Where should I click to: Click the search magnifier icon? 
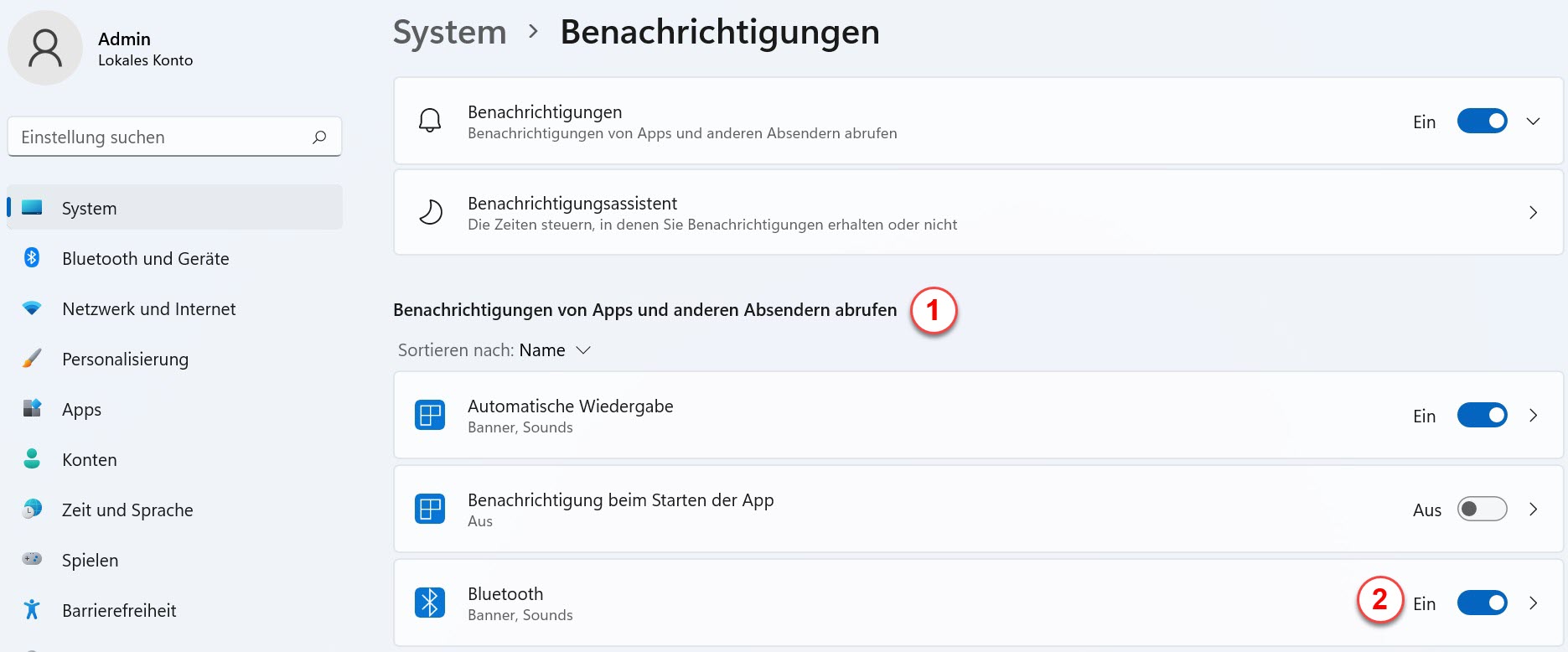pyautogui.click(x=319, y=137)
